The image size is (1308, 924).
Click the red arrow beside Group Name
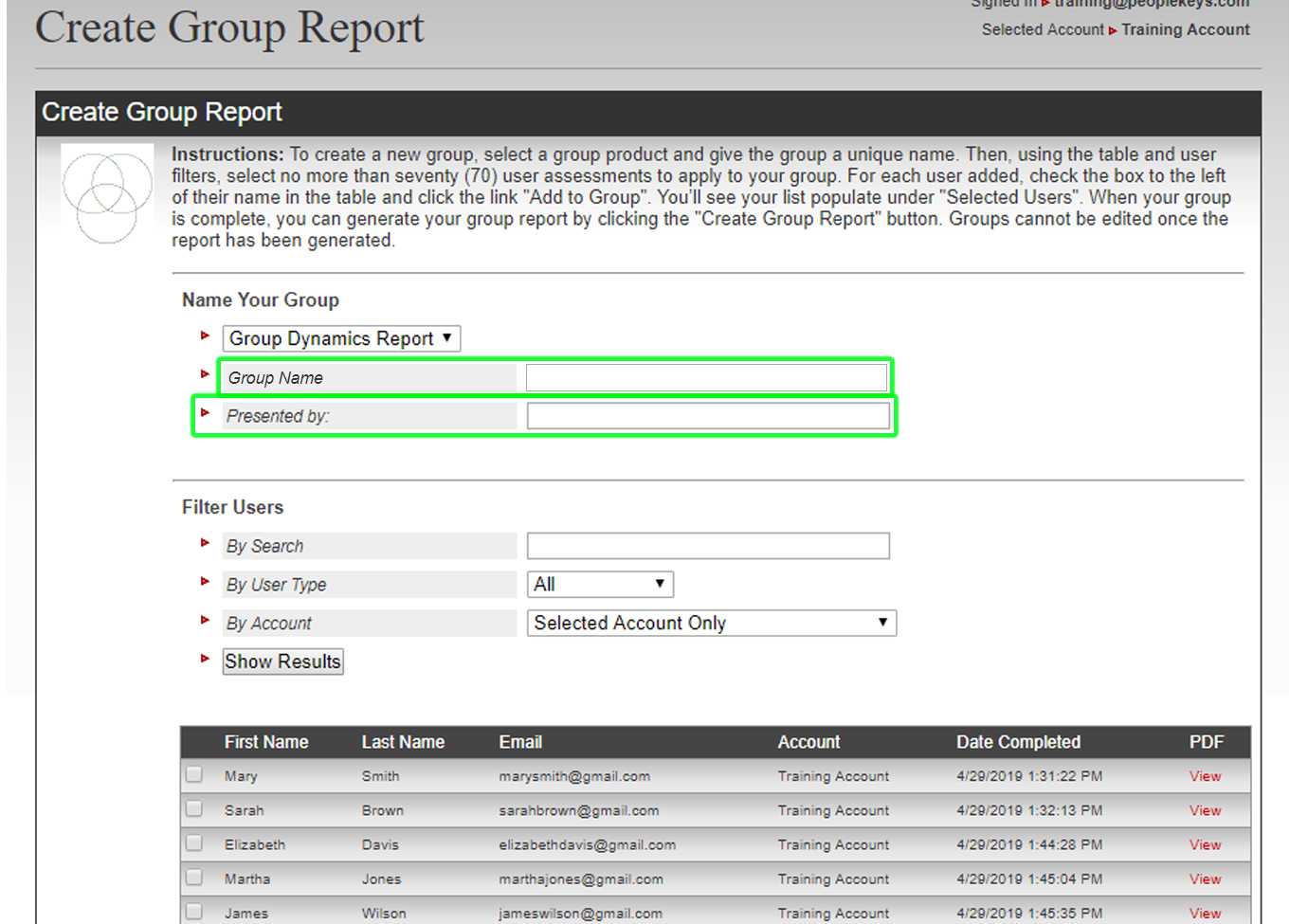click(205, 373)
